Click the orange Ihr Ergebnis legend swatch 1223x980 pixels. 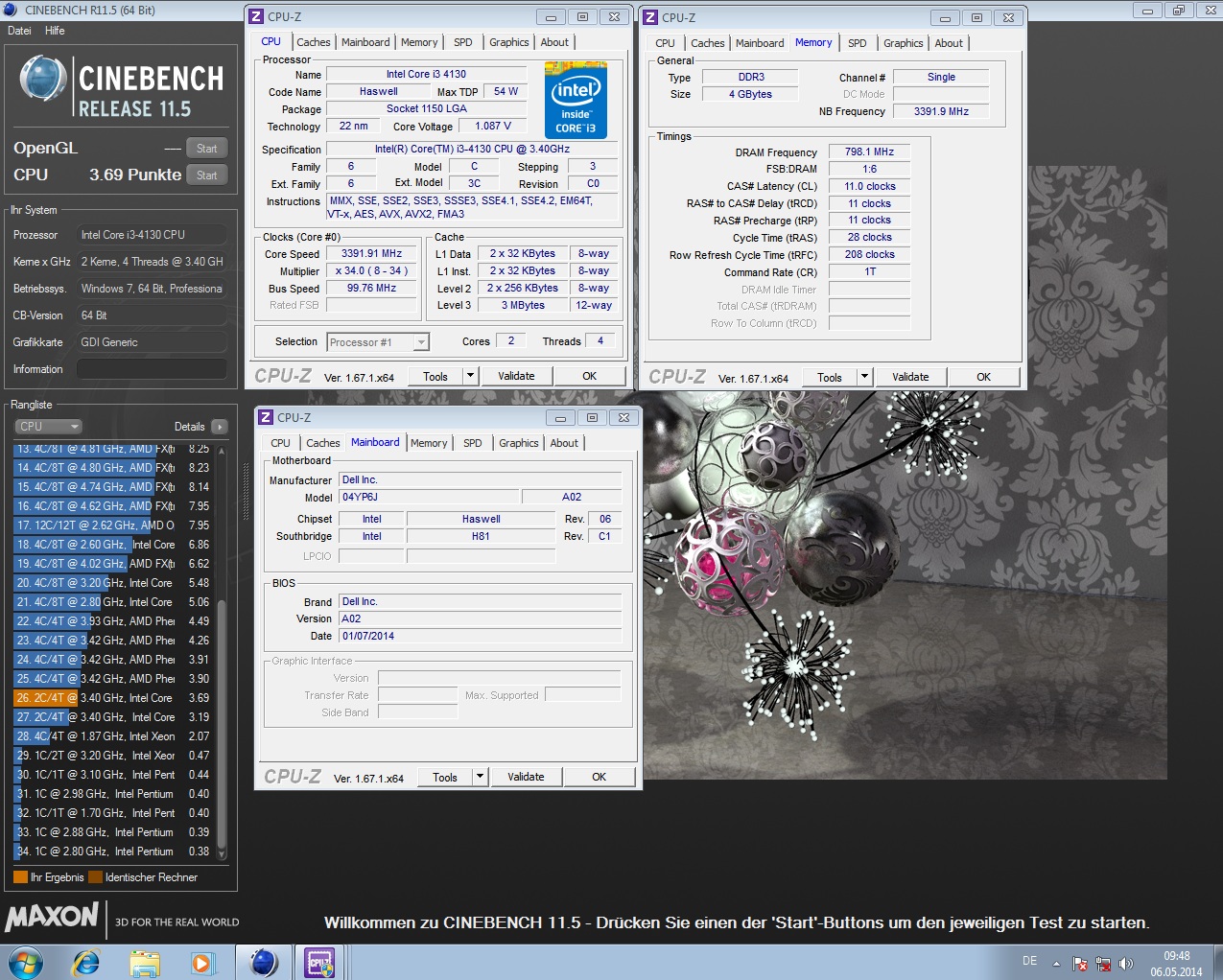[20, 877]
